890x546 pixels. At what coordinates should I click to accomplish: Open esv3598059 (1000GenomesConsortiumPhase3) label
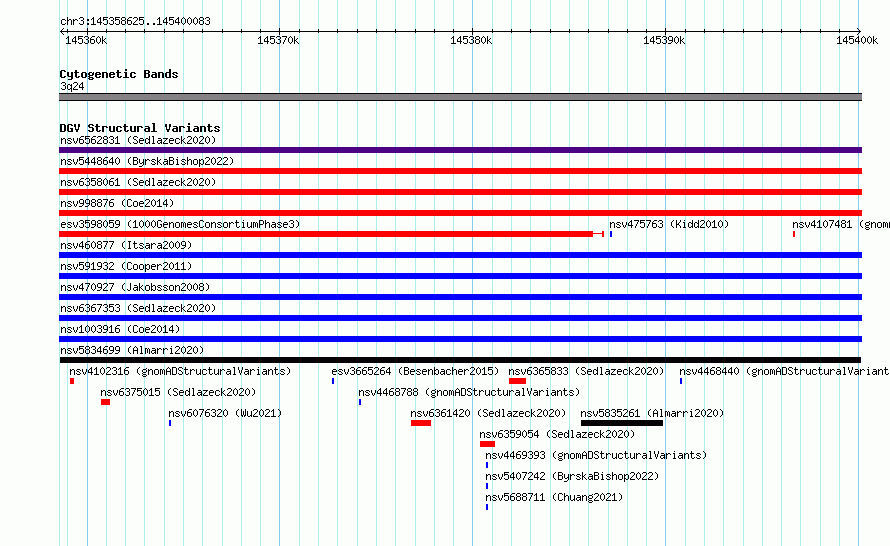(180, 224)
